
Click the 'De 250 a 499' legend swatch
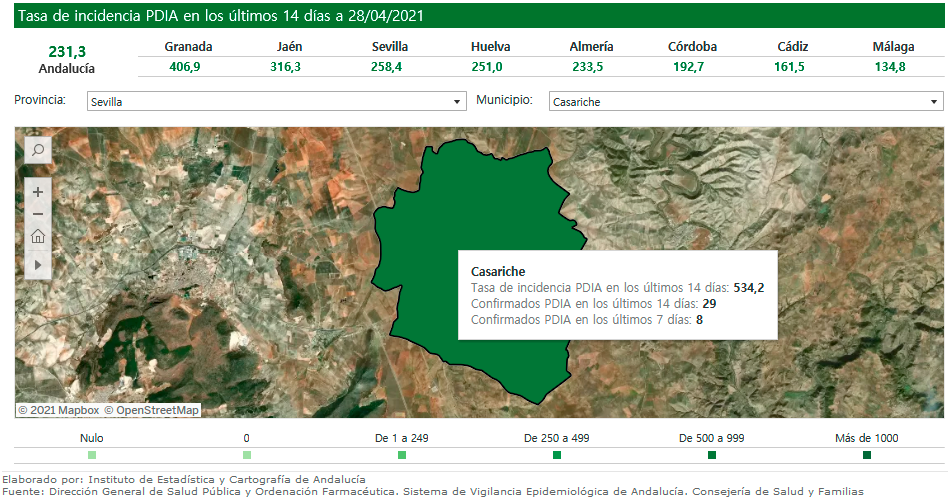[x=557, y=456]
